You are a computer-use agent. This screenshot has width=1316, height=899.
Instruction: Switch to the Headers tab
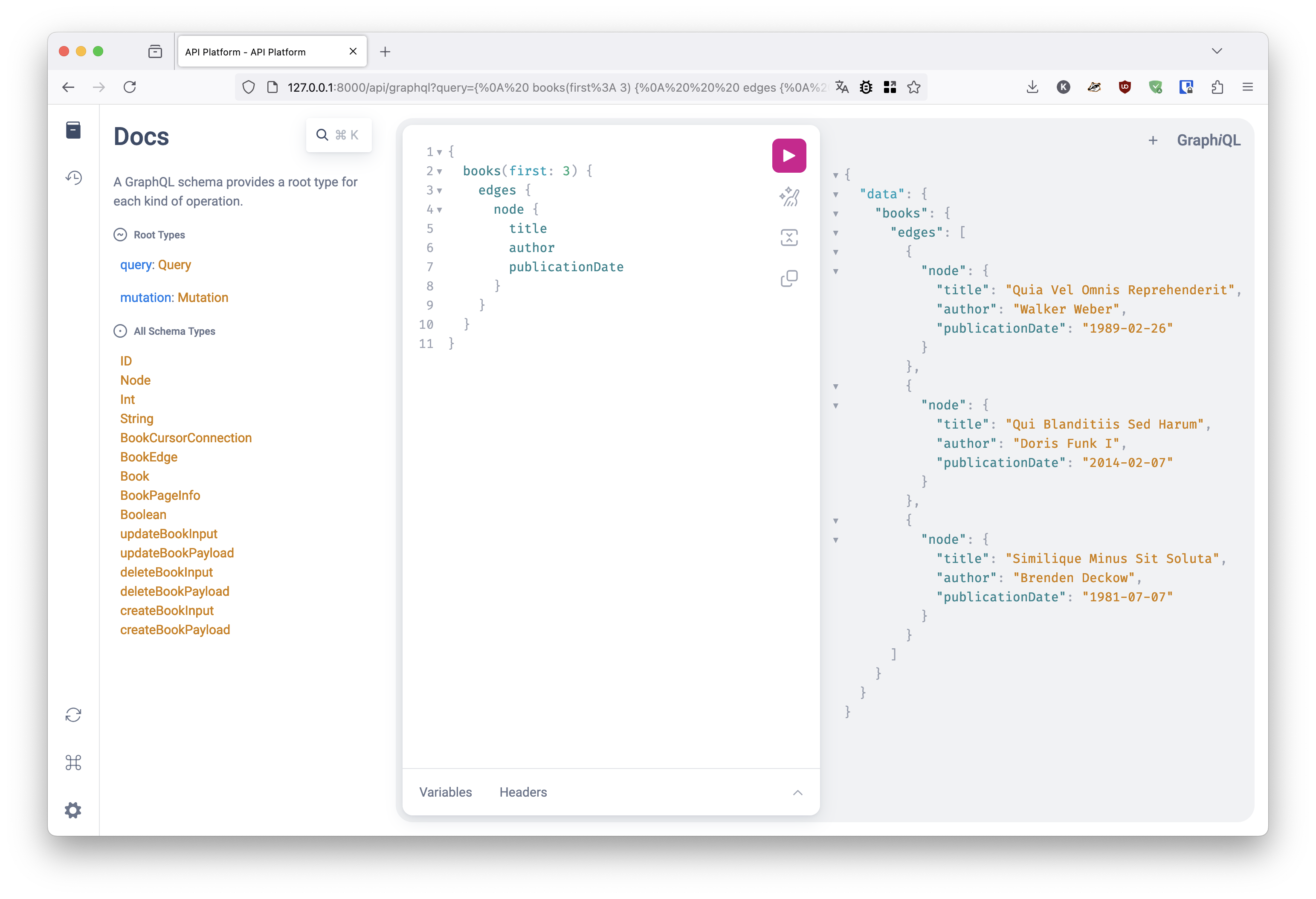coord(523,792)
